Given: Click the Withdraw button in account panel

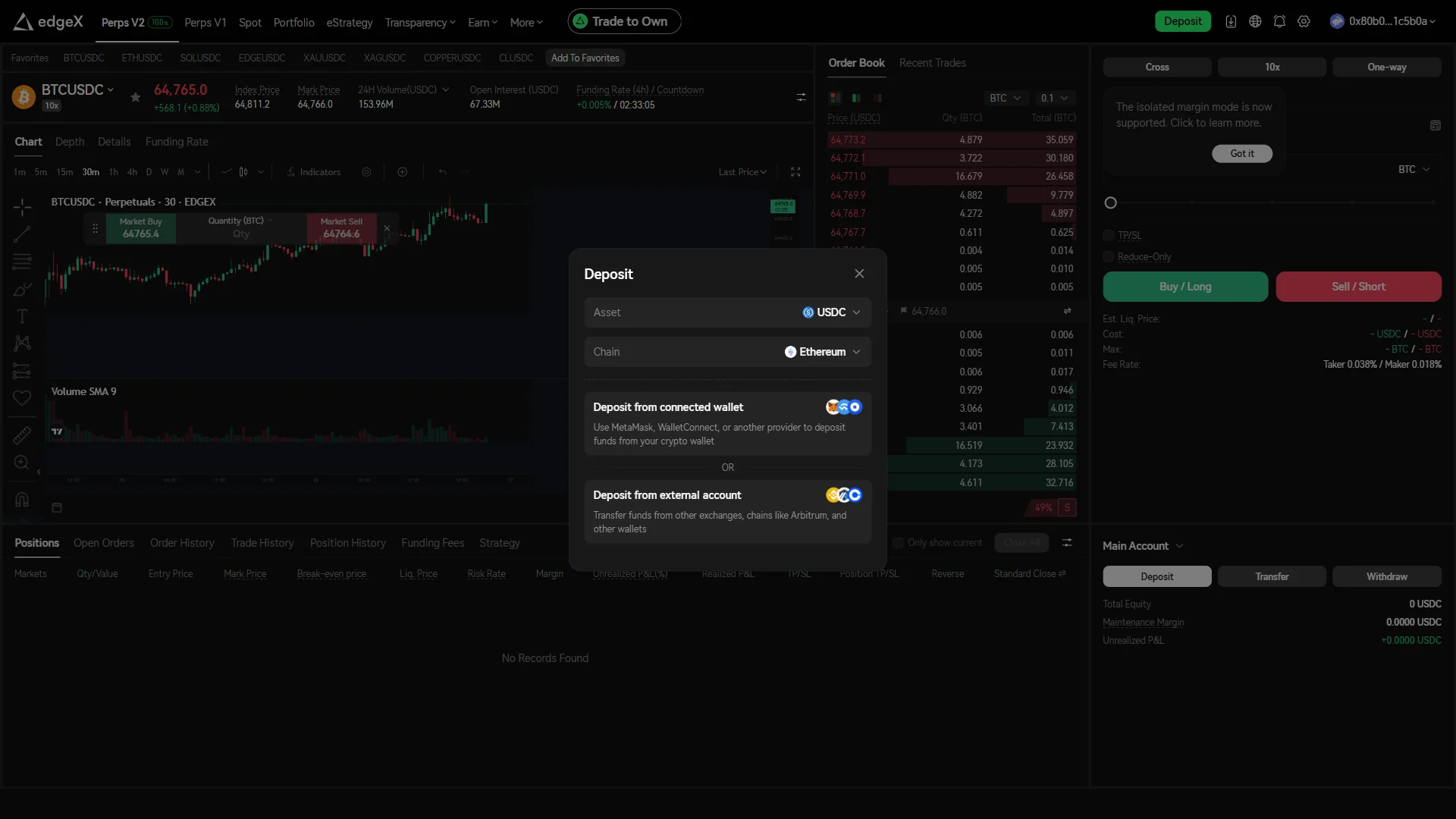Looking at the screenshot, I should point(1386,576).
